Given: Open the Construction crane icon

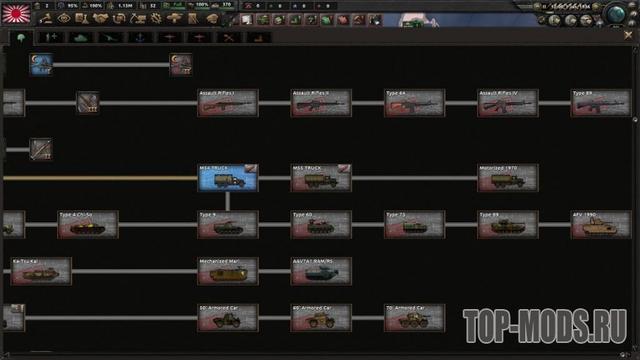Looking at the screenshot, I should [x=138, y=18].
